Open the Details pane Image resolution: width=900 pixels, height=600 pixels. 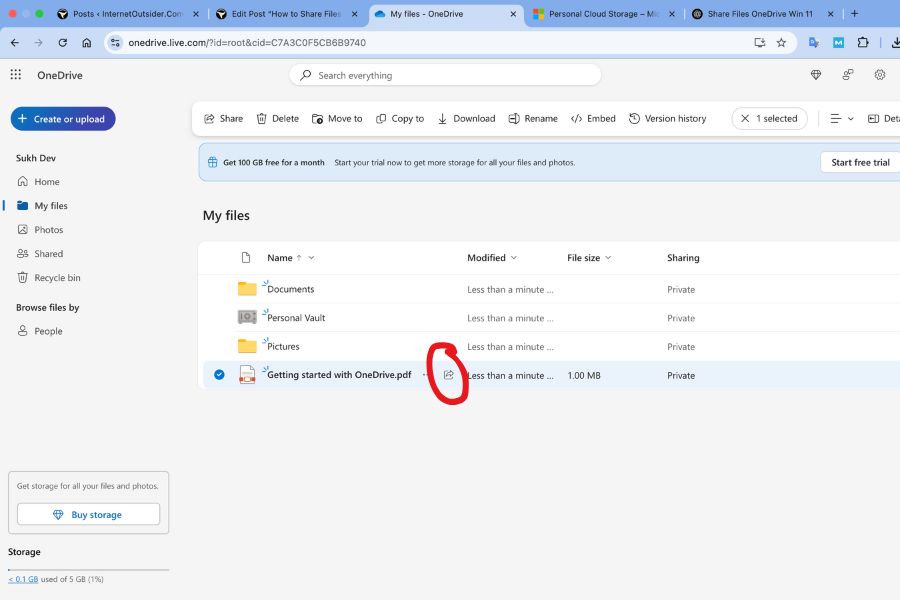pos(883,118)
